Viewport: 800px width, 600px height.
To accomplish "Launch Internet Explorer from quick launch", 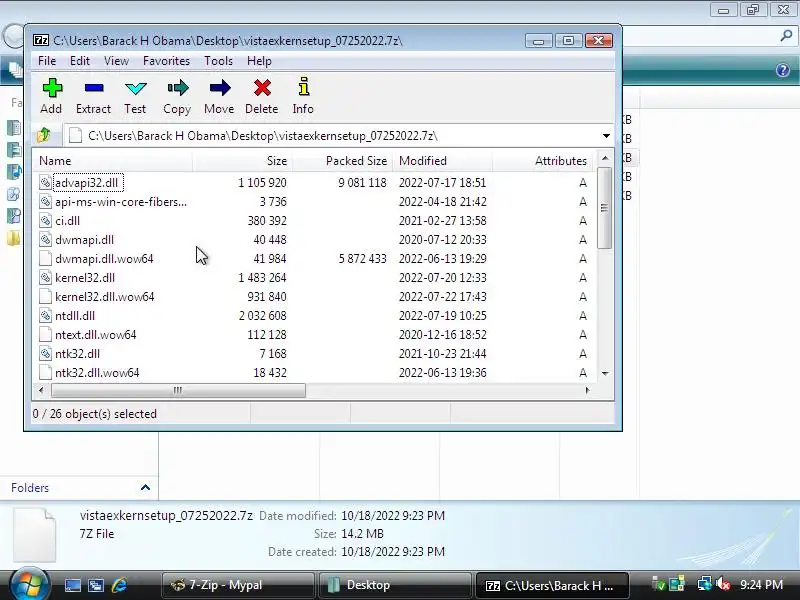I will tap(119, 585).
